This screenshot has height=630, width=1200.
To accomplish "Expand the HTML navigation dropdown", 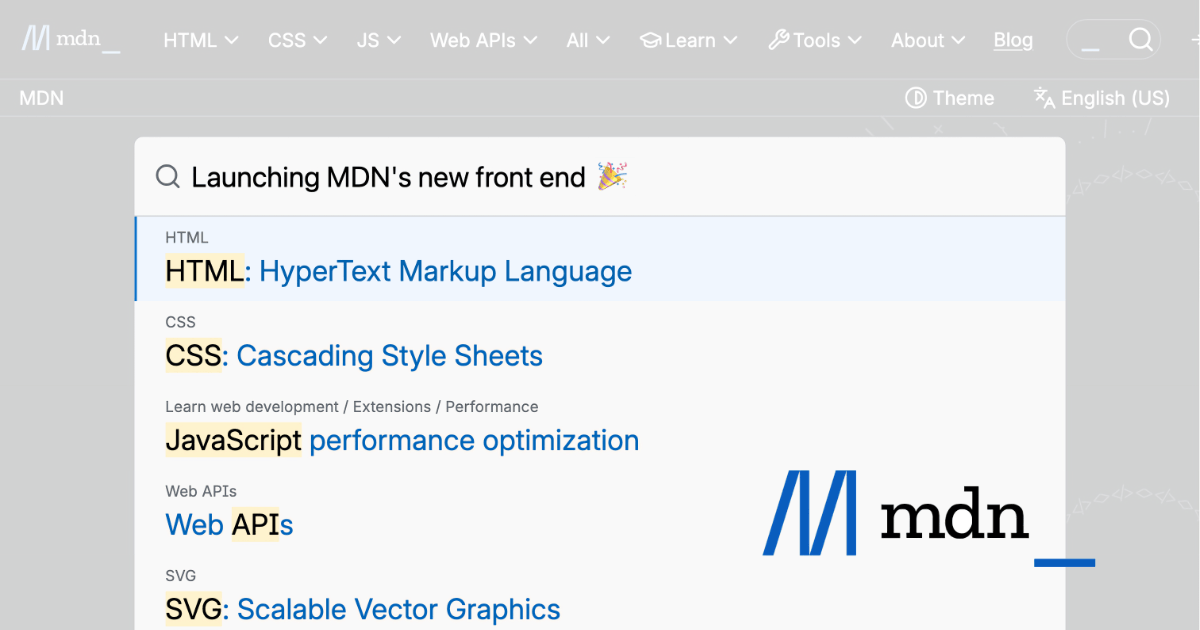I will (200, 40).
